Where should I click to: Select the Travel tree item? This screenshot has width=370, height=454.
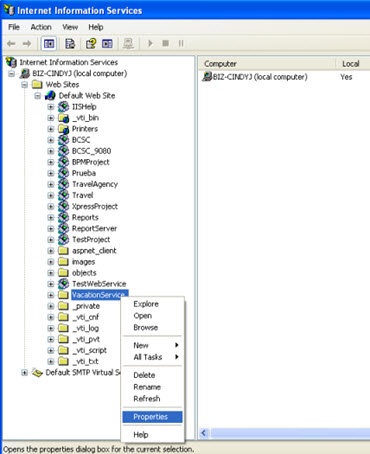click(x=83, y=195)
